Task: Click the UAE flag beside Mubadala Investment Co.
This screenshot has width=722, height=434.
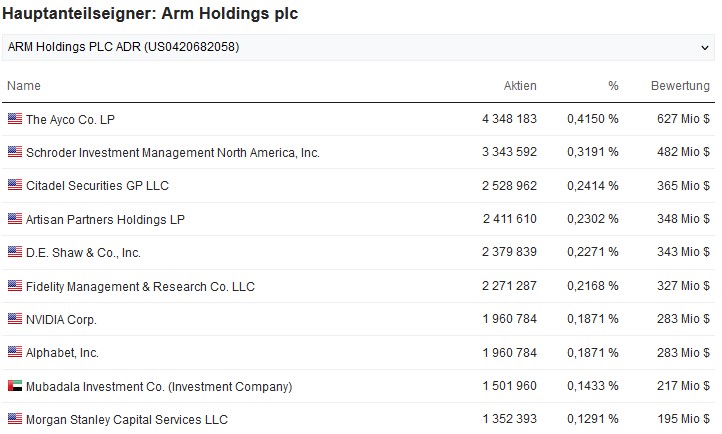Action: (14, 386)
